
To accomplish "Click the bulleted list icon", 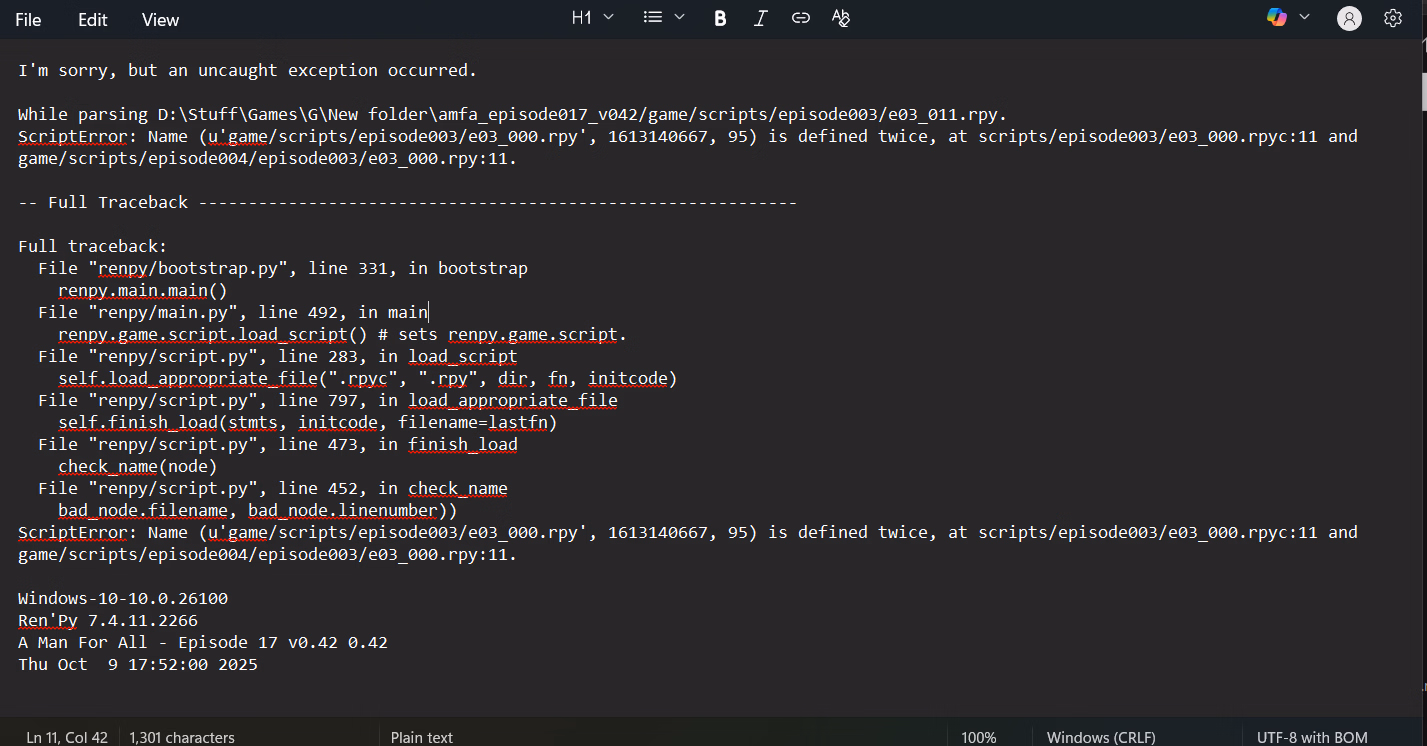I will [x=653, y=18].
